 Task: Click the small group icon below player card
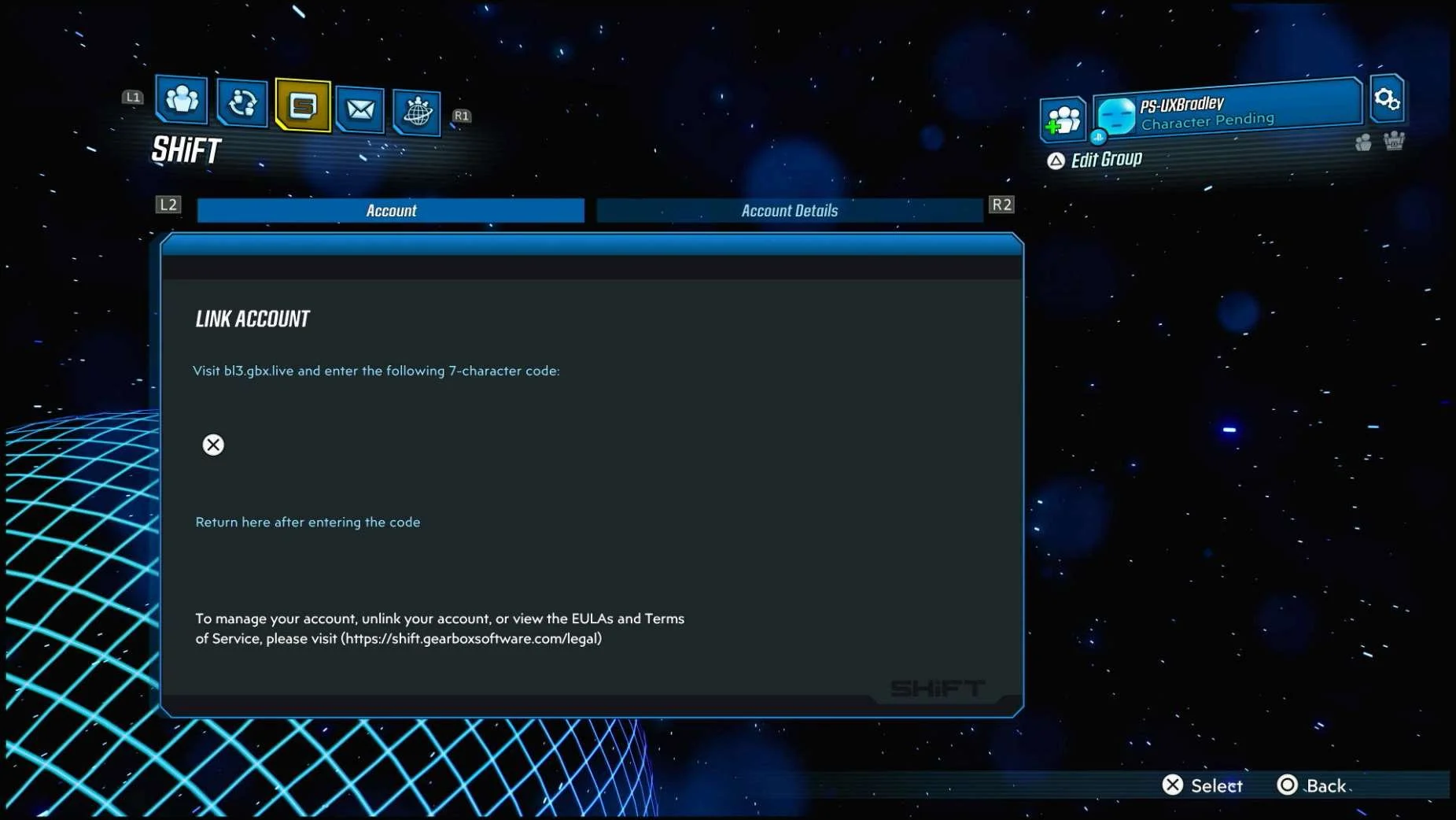point(1363,142)
